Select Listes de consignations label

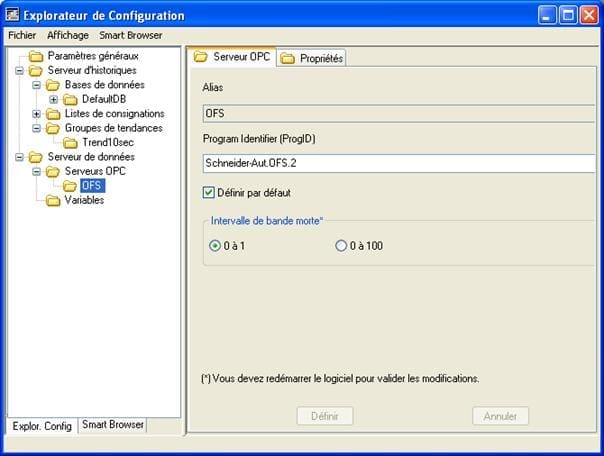tap(114, 114)
